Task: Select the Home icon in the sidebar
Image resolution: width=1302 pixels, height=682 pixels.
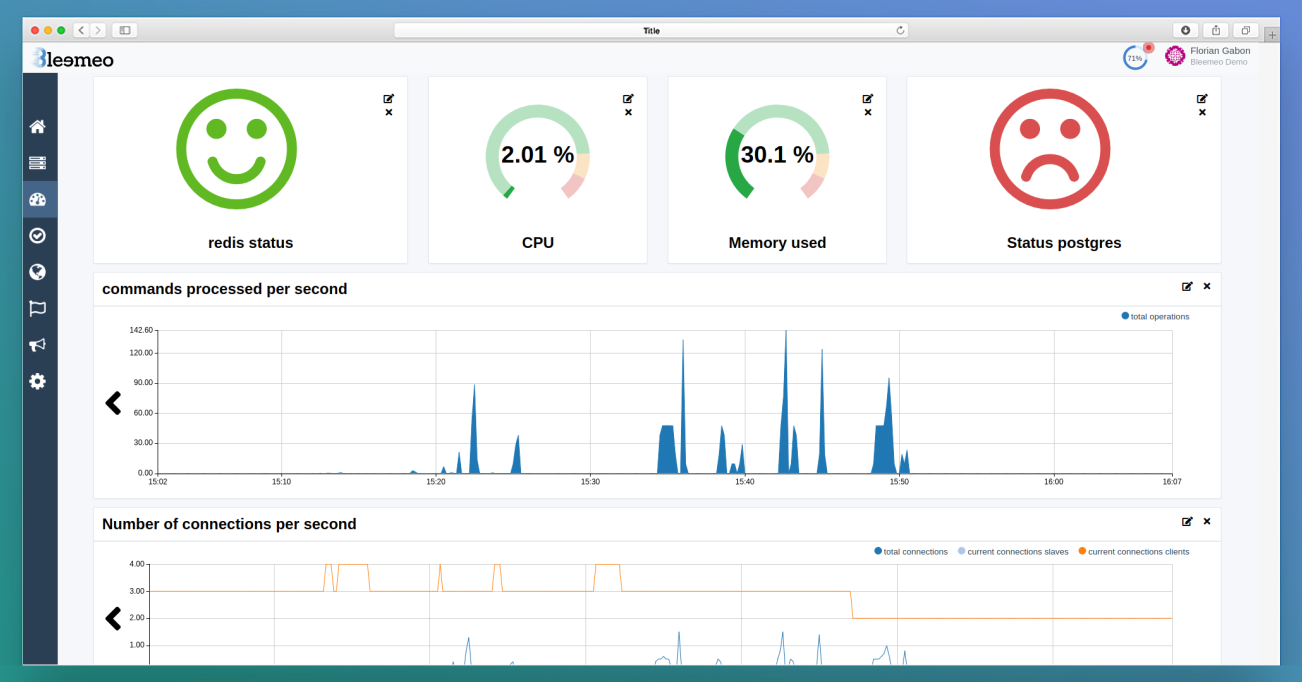Action: (38, 126)
